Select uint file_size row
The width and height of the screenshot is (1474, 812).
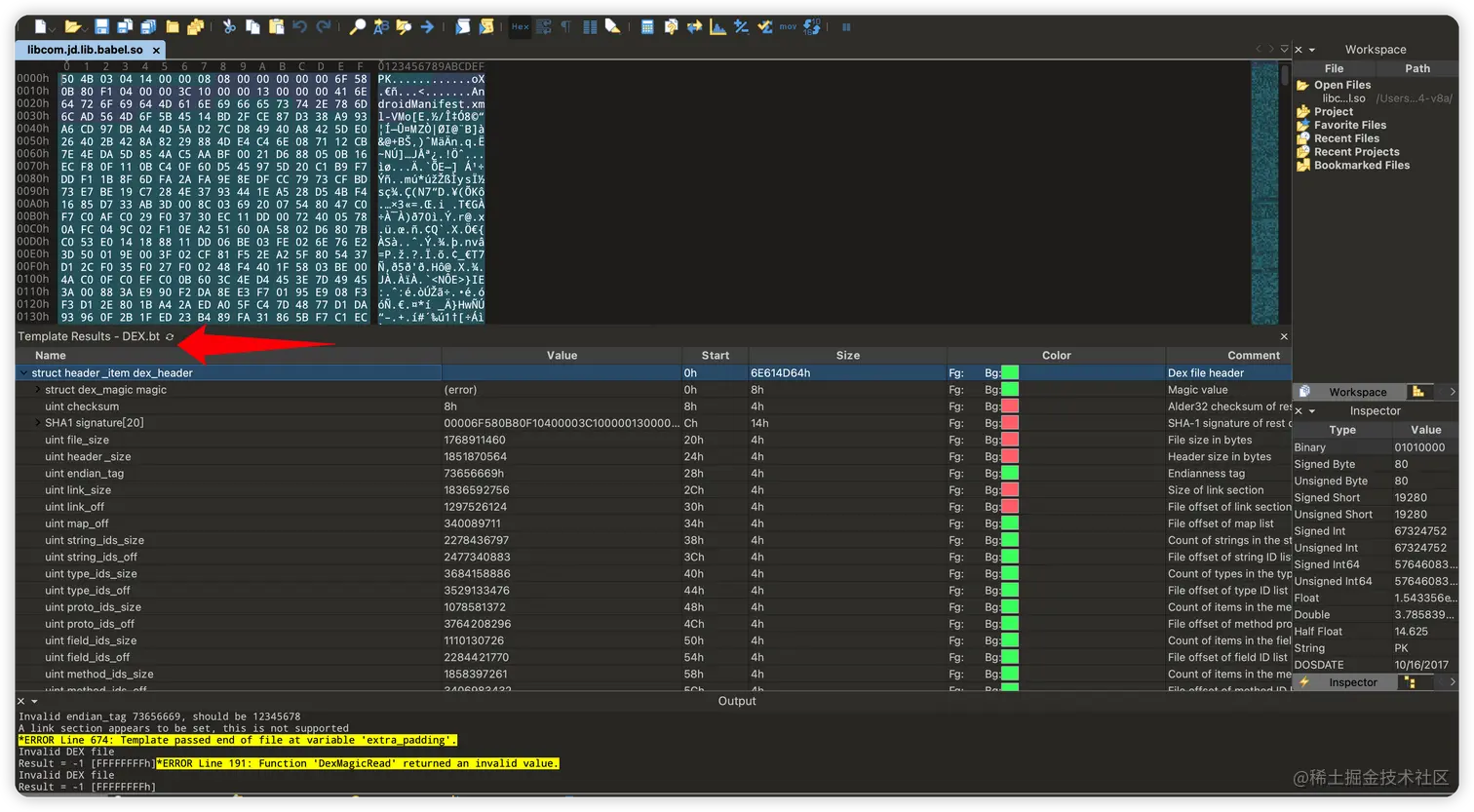click(x=653, y=440)
